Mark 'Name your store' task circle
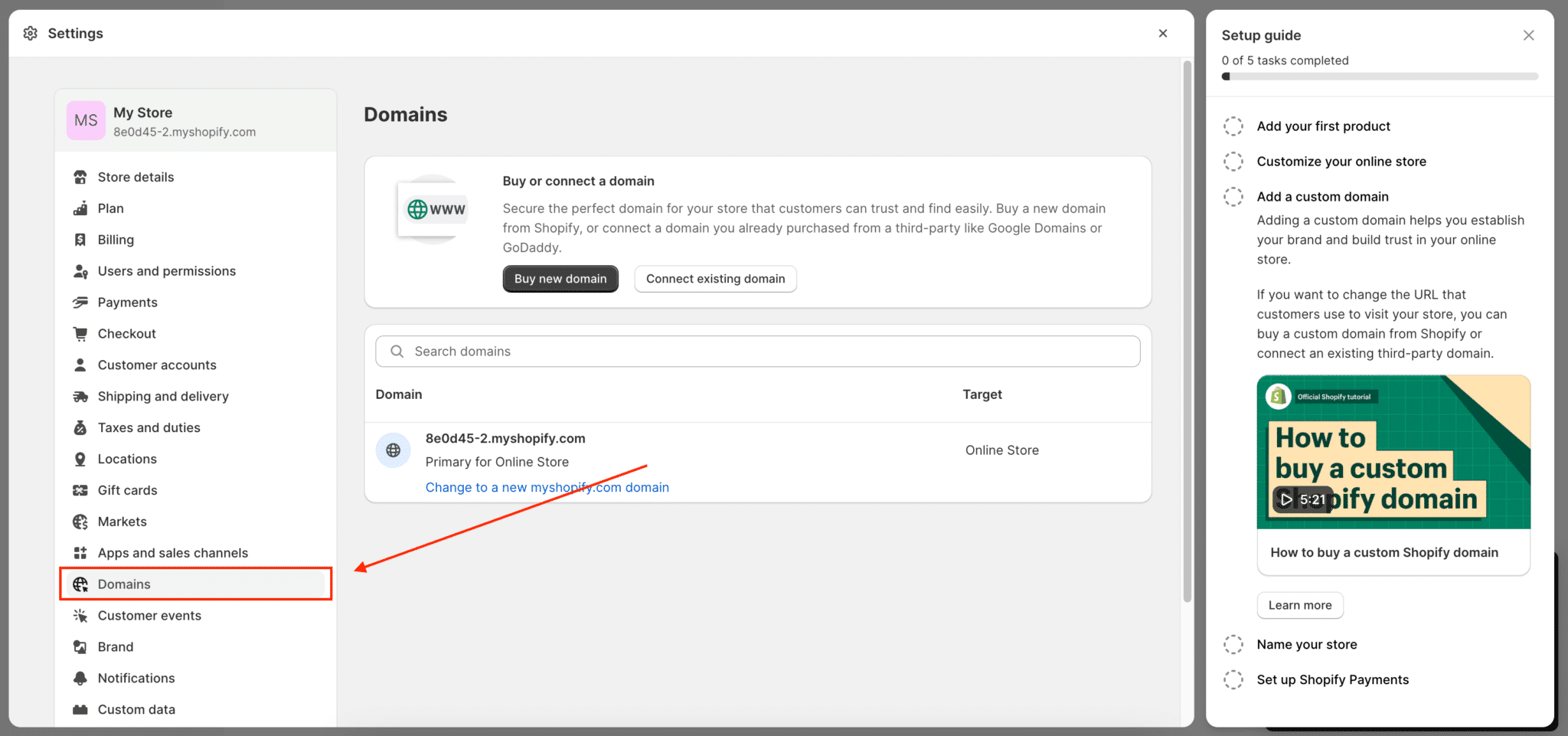Screen dimensions: 1568x736 click(1233, 645)
